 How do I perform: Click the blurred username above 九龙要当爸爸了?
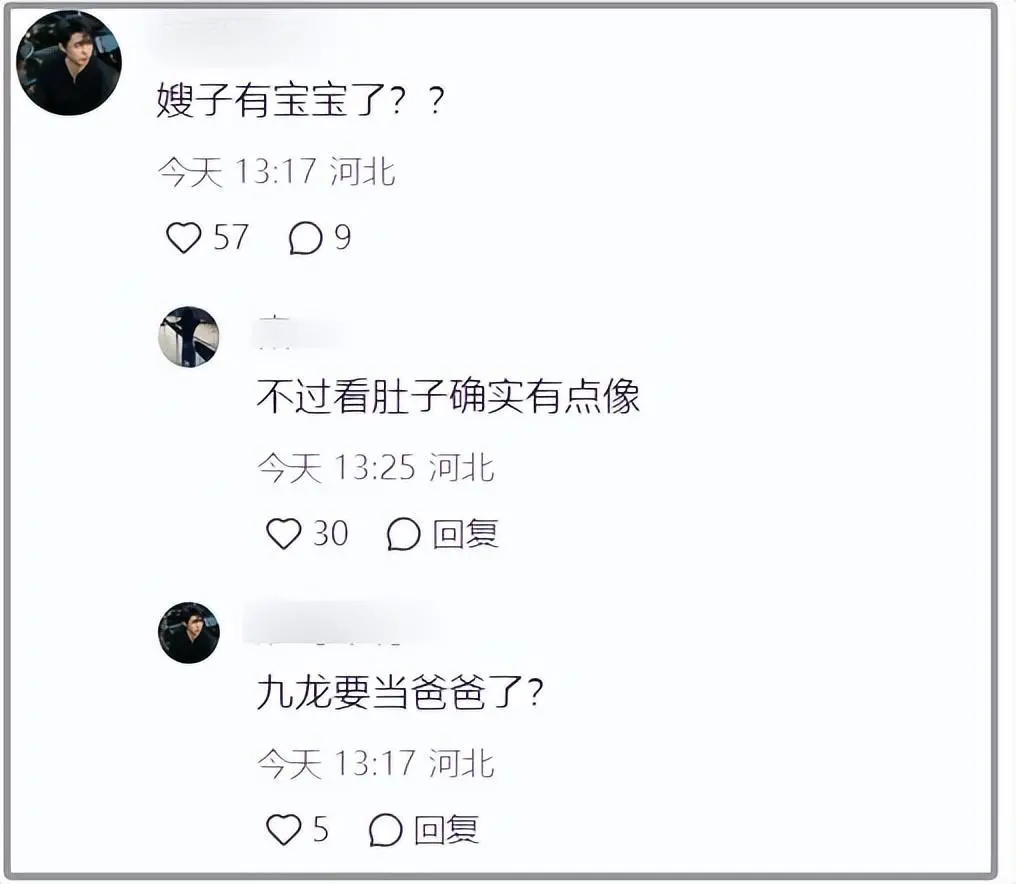tap(340, 623)
